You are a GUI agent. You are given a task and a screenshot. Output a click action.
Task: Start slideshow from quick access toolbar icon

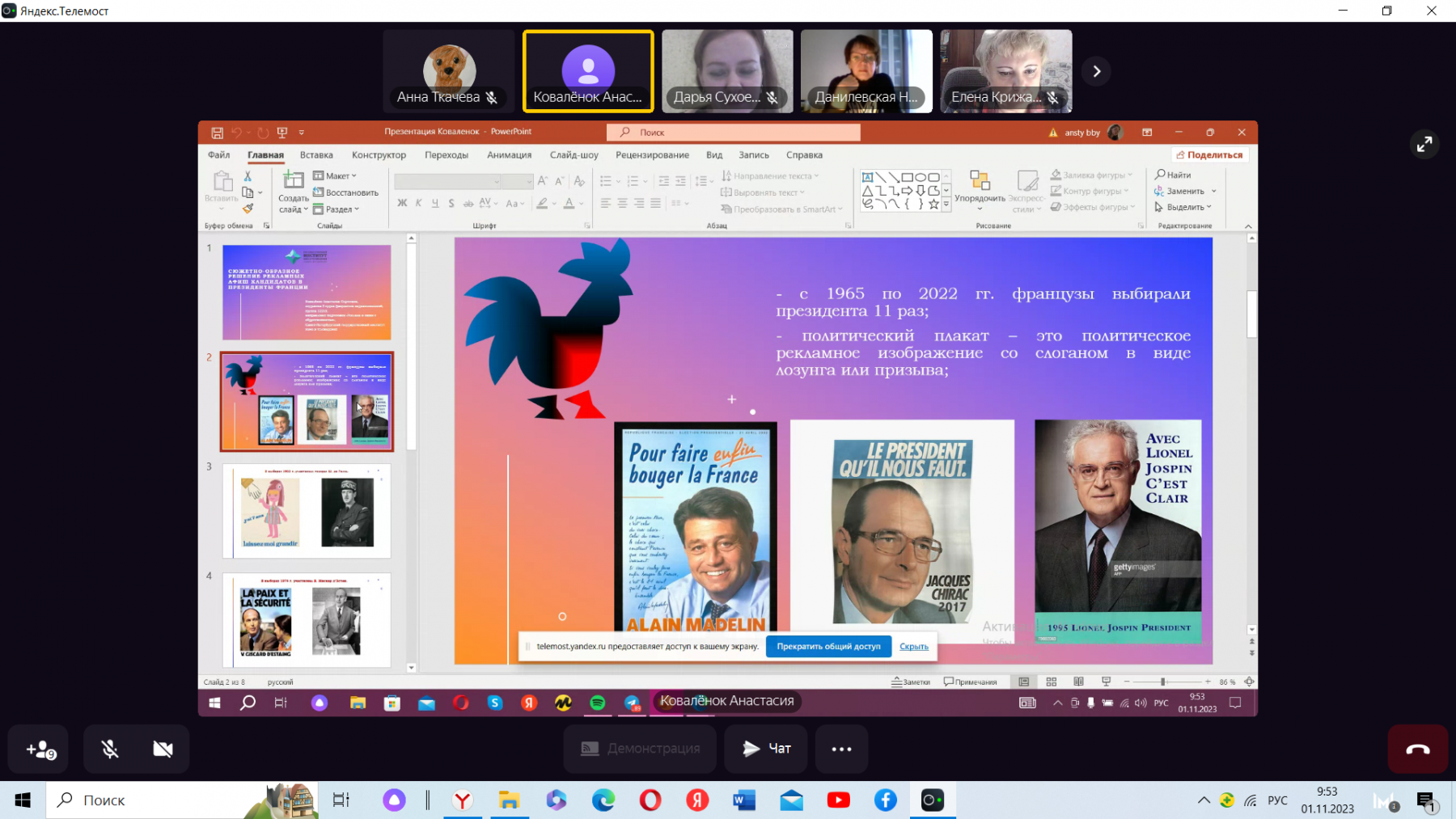coord(282,133)
